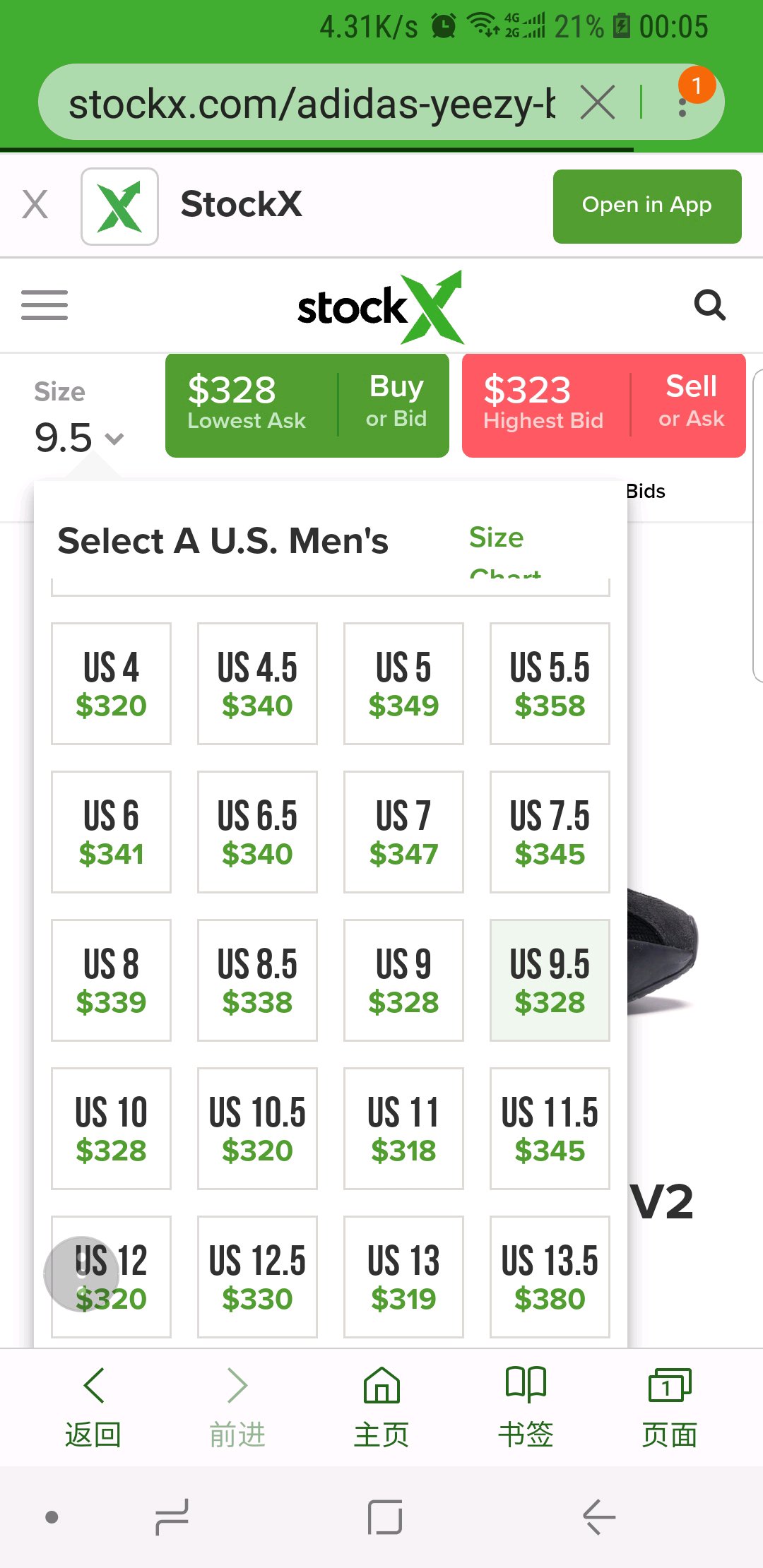The image size is (763, 1568).
Task: Open the browser tabs page icon
Action: coord(670,1406)
